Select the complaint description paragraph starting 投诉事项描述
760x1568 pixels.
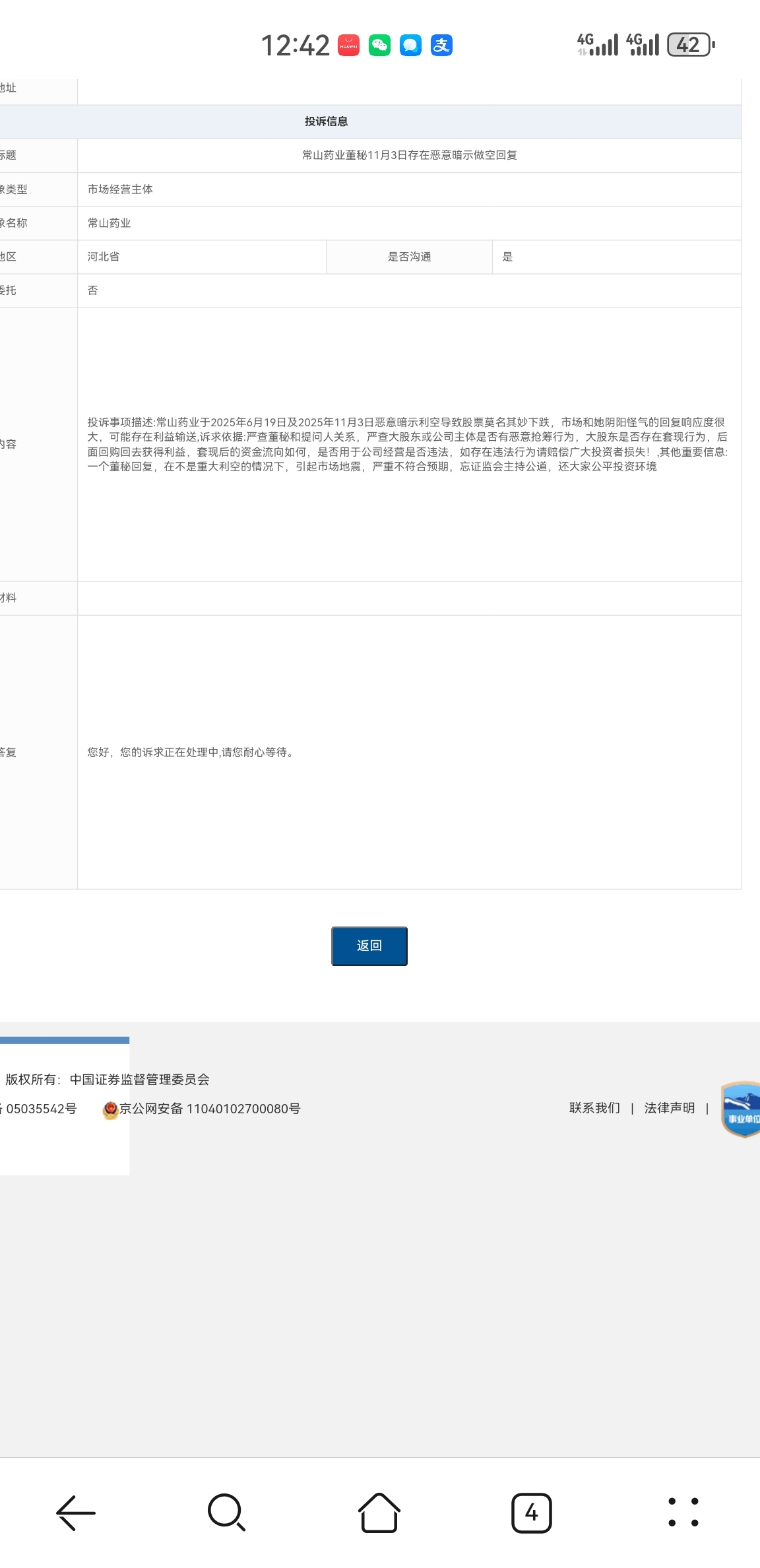click(408, 444)
